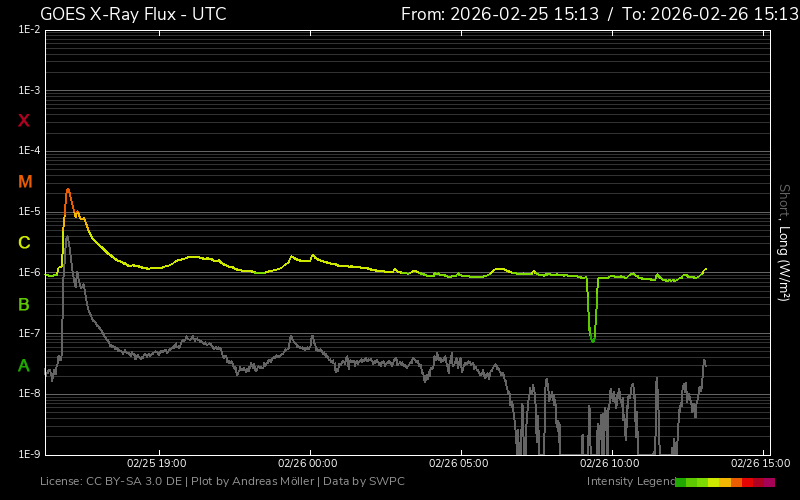Click the orange M-class flare peak

[x=68, y=190]
